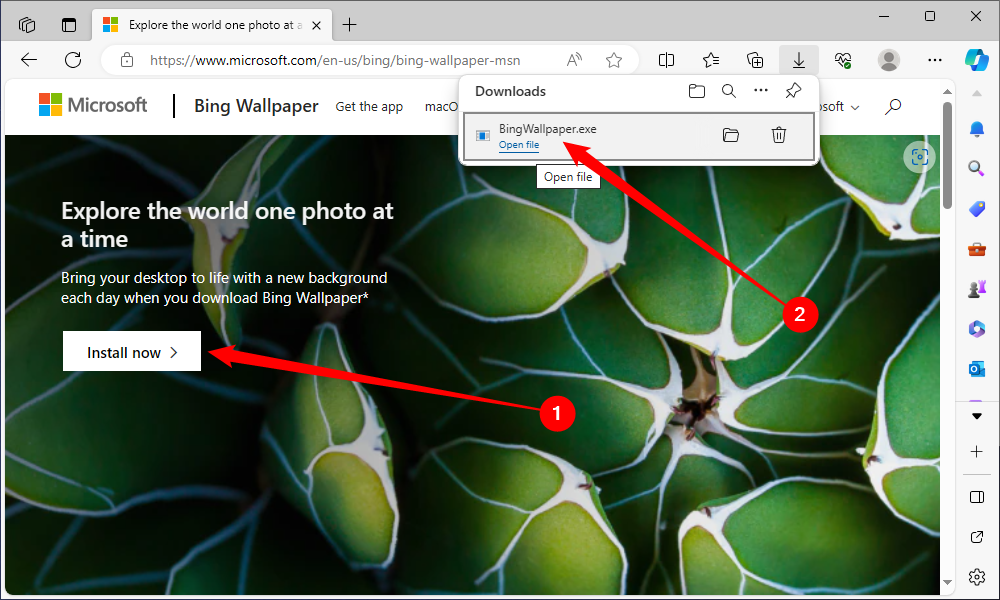This screenshot has width=1000, height=600.
Task: Open a new tab with plus button
Action: (349, 25)
